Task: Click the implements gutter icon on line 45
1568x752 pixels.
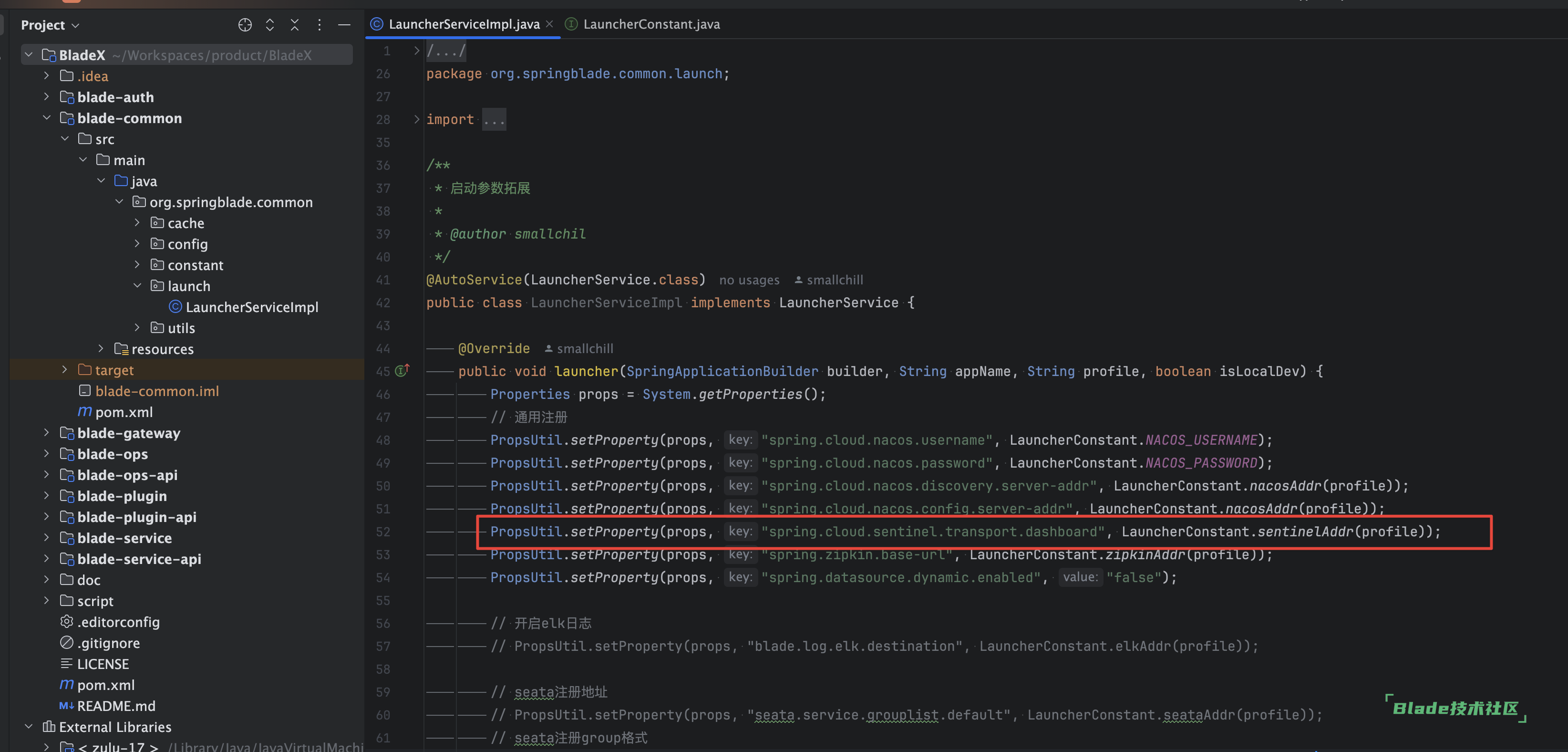Action: coord(402,370)
